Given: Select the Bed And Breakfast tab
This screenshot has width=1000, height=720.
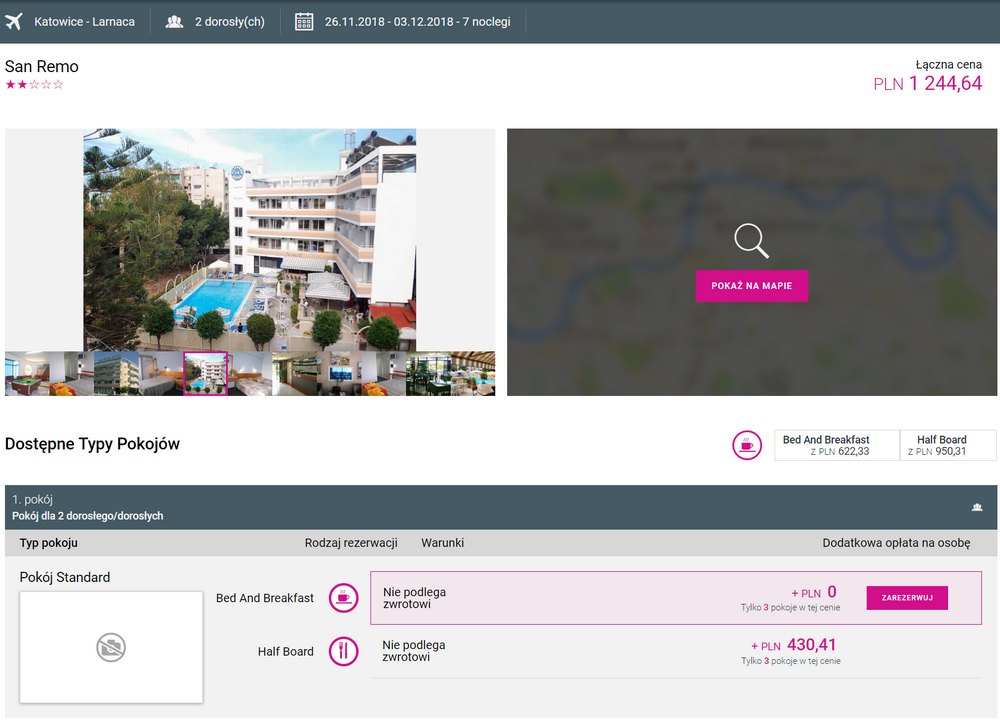Looking at the screenshot, I should click(837, 445).
